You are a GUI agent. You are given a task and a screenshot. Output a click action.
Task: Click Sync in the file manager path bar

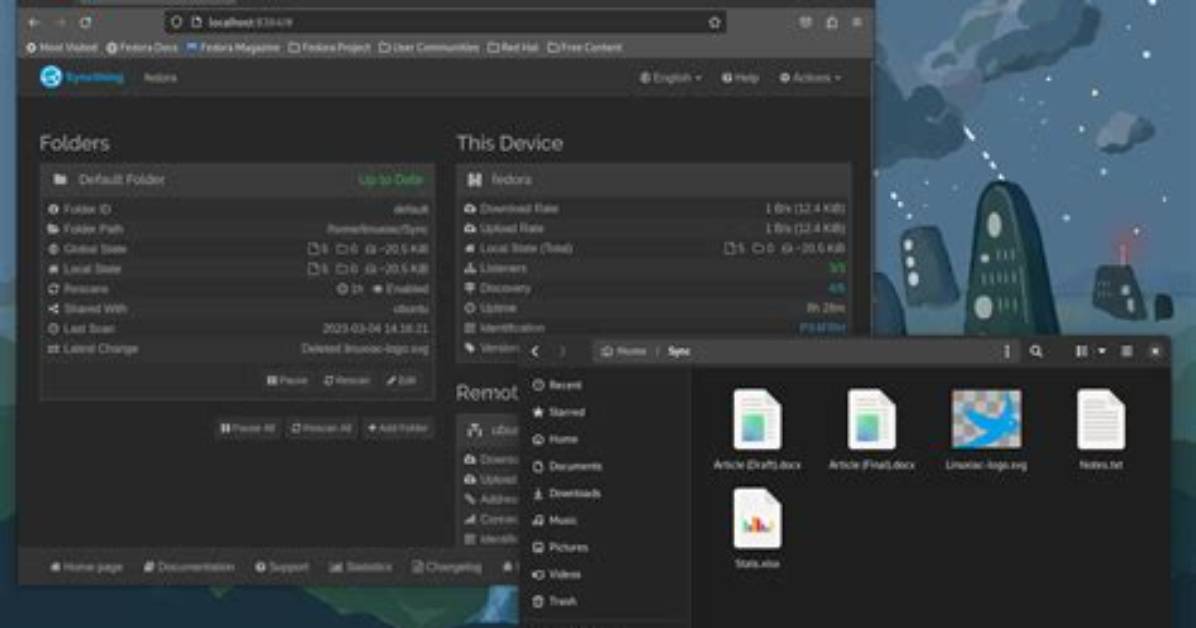[679, 352]
